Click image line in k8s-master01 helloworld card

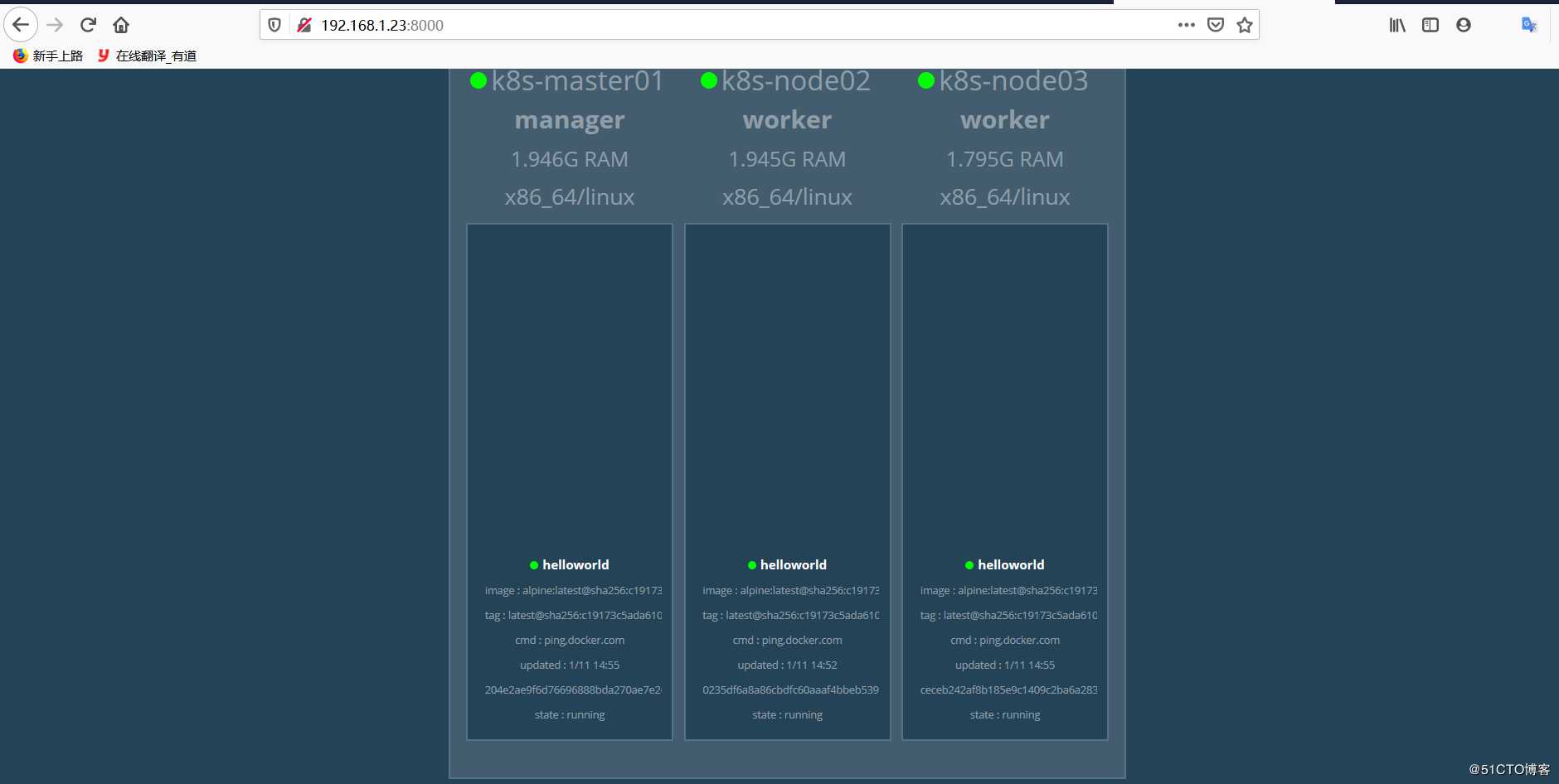point(573,591)
